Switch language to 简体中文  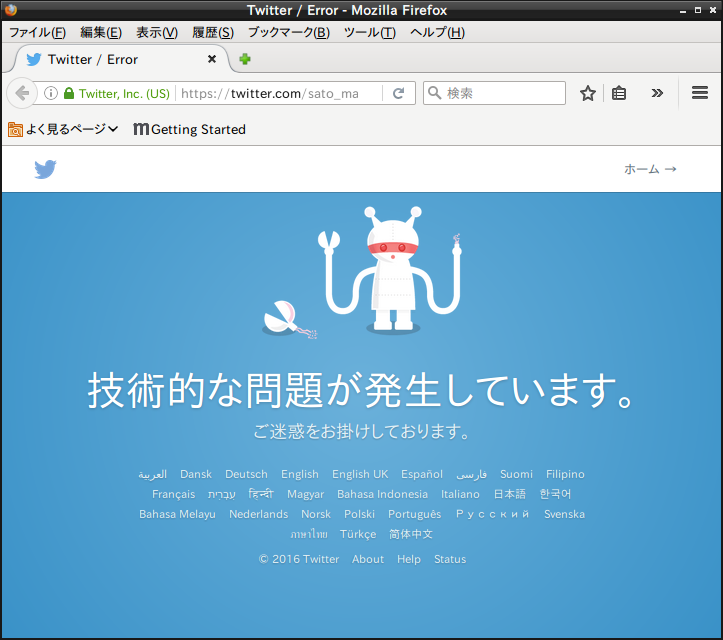[x=411, y=534]
